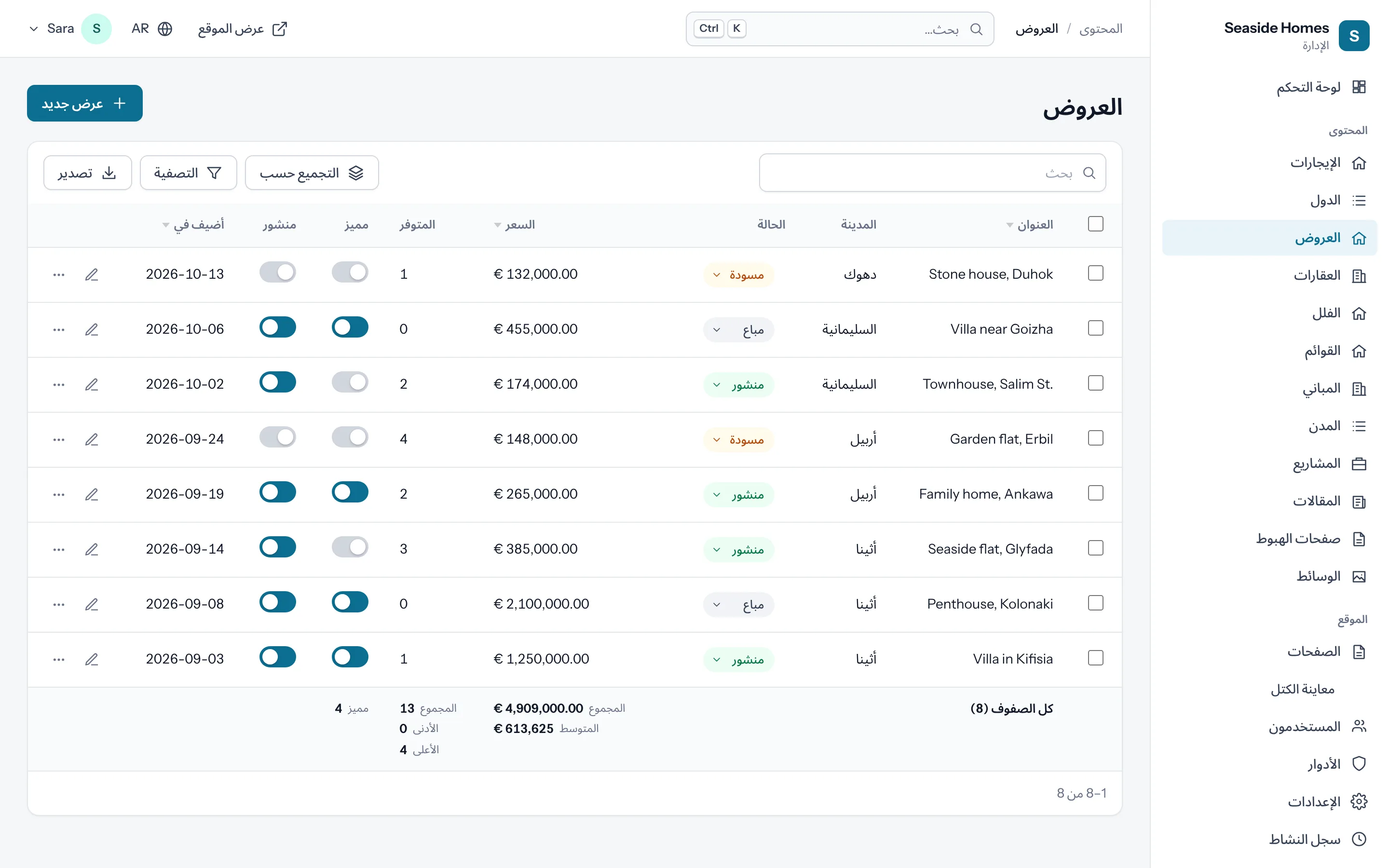Image resolution: width=1389 pixels, height=868 pixels.
Task: Open more actions for Townhouse, Salim St.
Action: 58,385
